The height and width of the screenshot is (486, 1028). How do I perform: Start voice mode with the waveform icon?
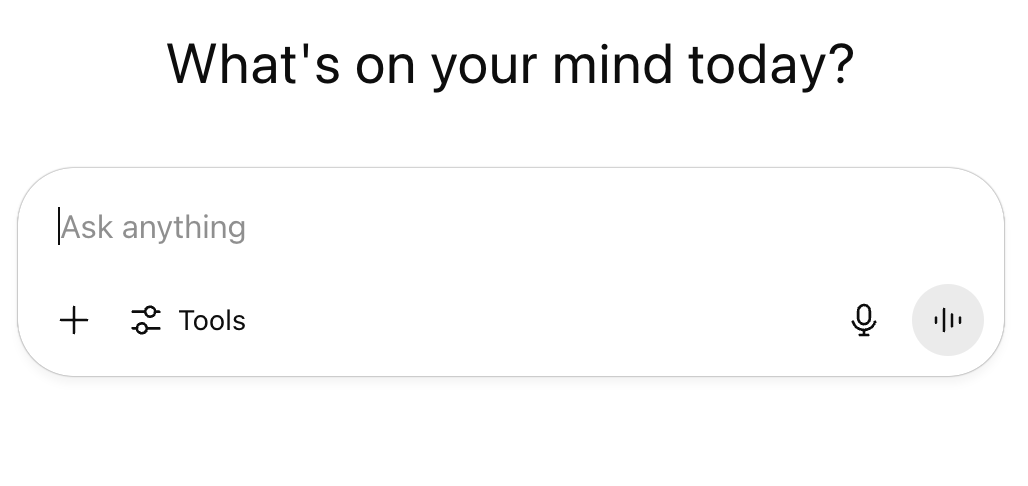(947, 321)
